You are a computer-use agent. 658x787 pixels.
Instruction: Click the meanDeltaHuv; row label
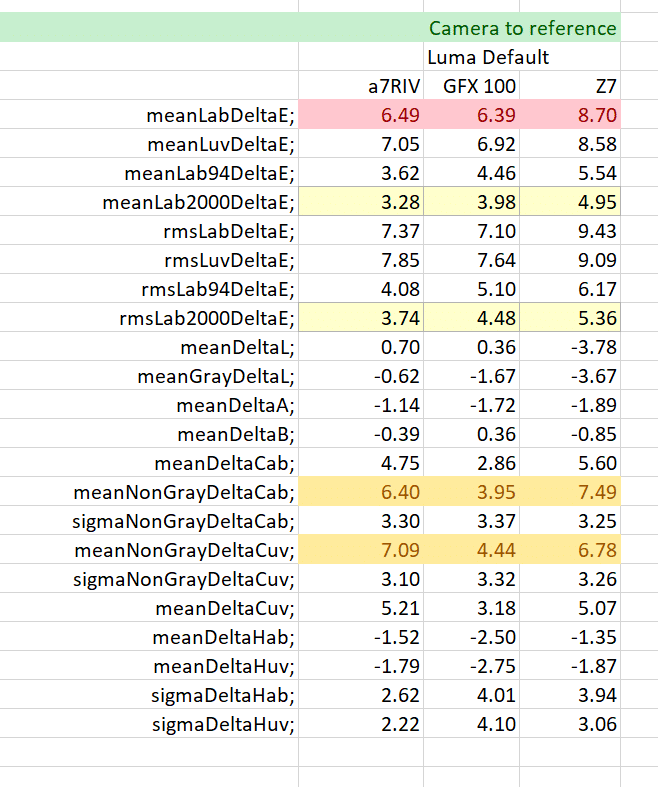point(224,667)
